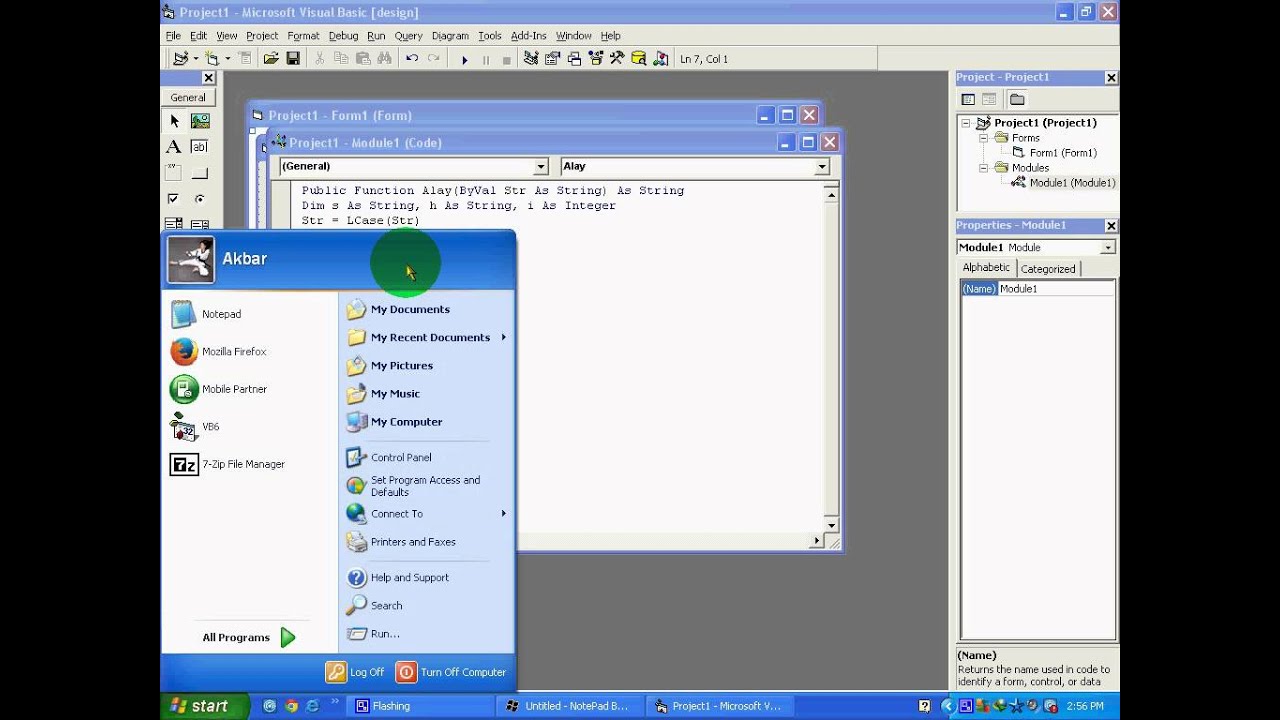Viewport: 1280px width, 720px height.
Task: Click View Code icon in Project panel
Action: coord(968,99)
